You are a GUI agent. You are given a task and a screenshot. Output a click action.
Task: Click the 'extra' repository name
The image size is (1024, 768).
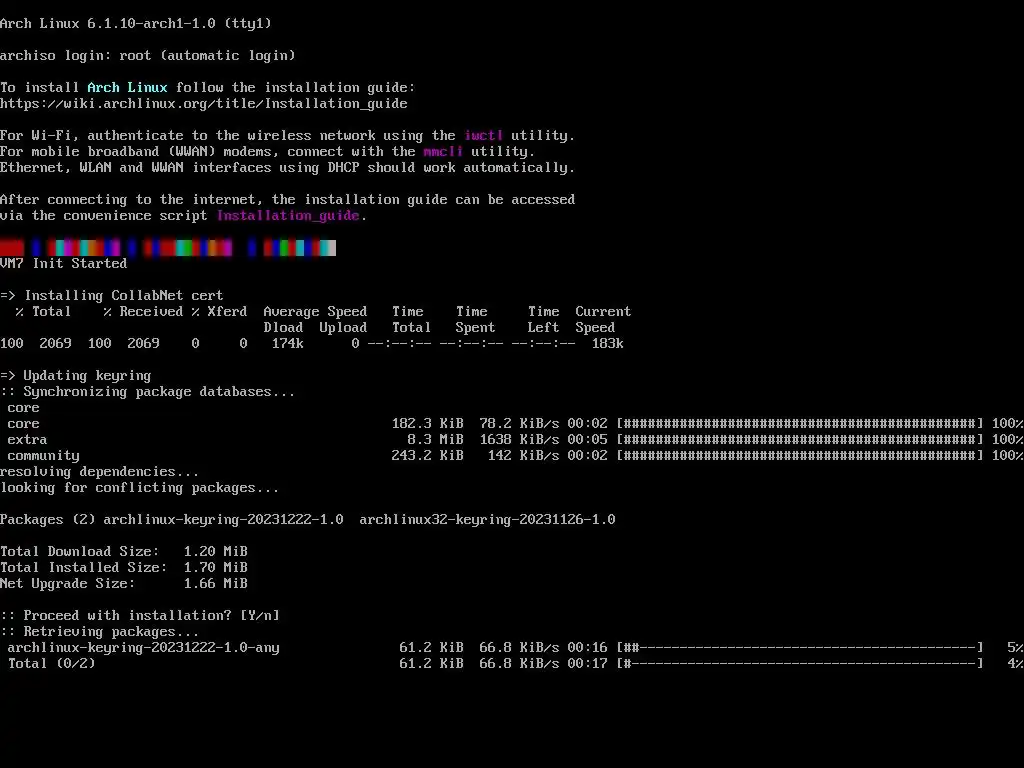point(27,440)
